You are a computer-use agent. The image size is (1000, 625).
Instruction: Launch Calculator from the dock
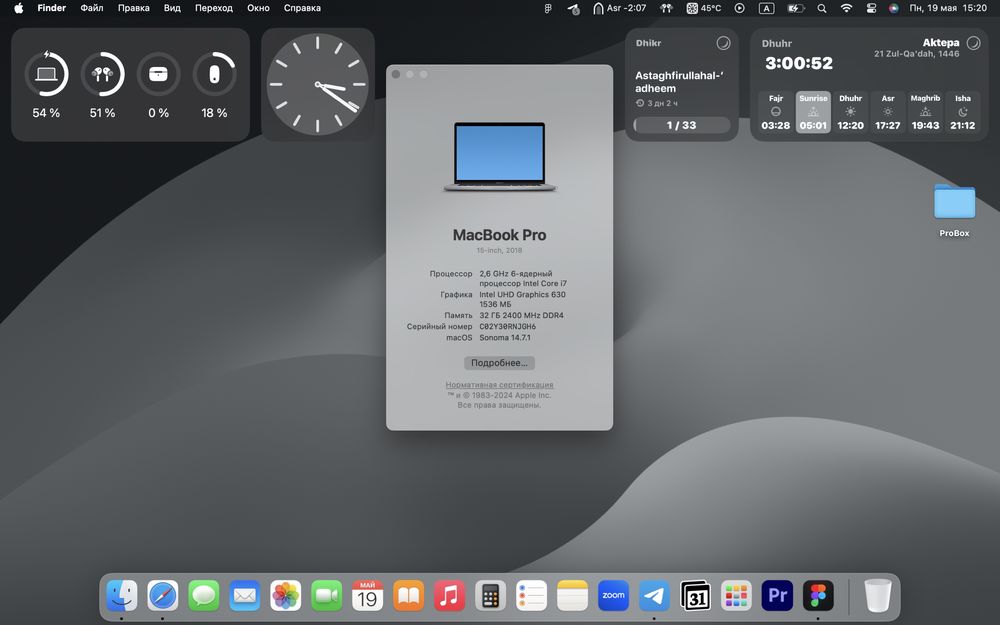pos(490,596)
